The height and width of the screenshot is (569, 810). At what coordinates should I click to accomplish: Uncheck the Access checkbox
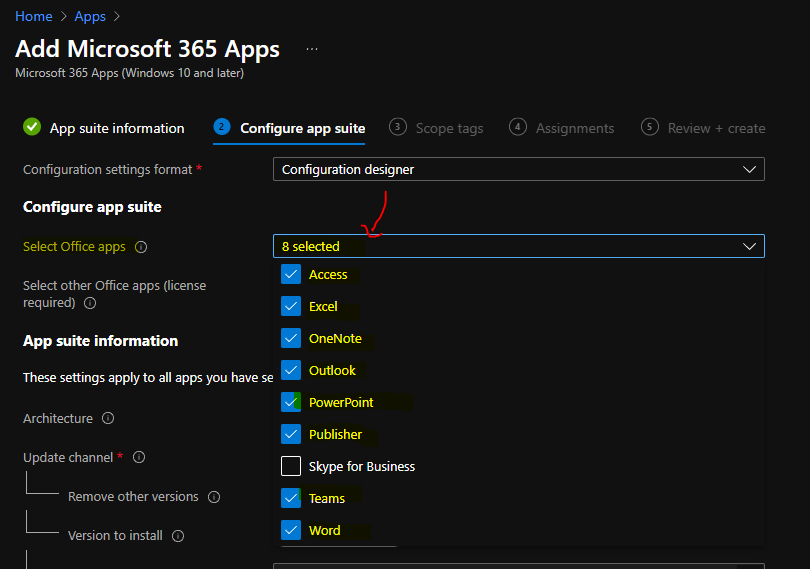coord(291,274)
